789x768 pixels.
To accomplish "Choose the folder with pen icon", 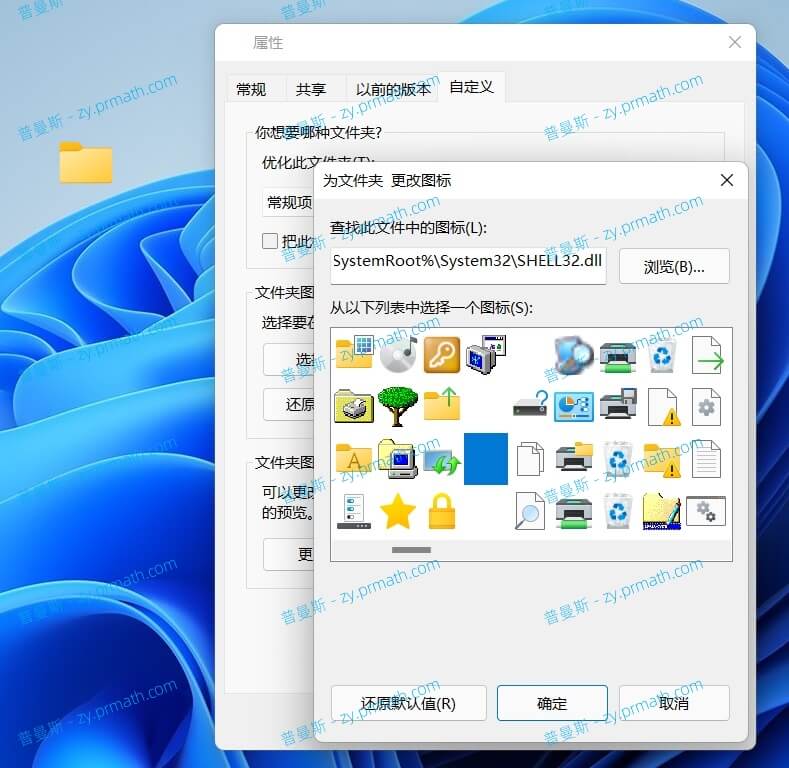I will 662,511.
